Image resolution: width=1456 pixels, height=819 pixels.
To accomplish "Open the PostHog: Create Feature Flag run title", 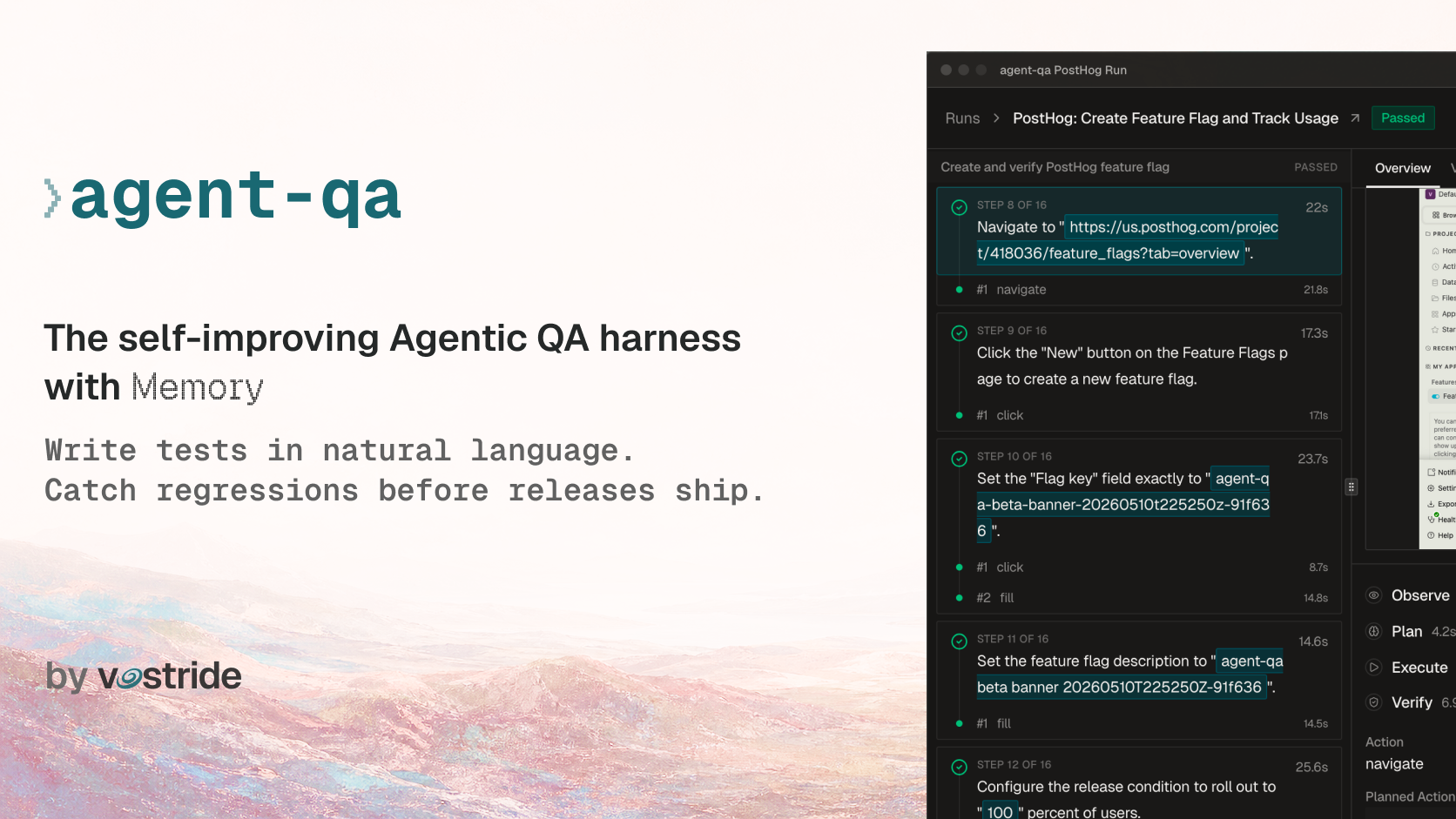I will 1176,118.
